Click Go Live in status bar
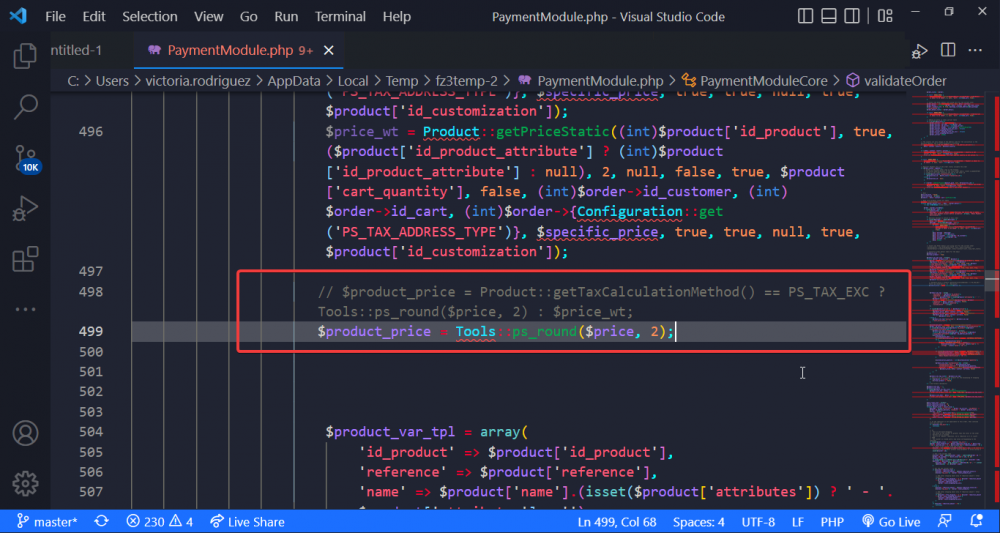1000x533 pixels. pos(891,522)
